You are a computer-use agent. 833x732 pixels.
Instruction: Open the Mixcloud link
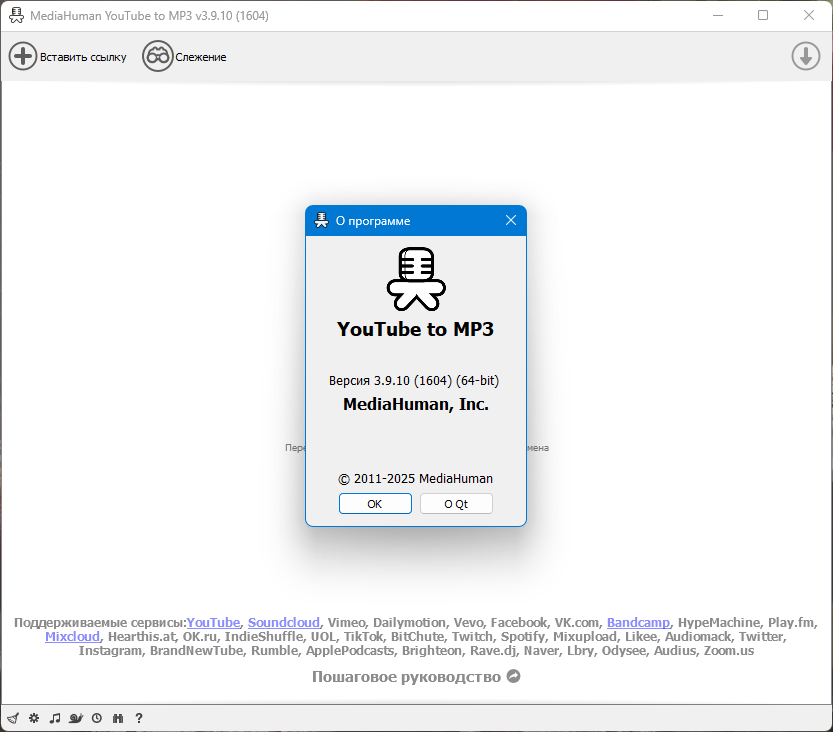tap(72, 636)
